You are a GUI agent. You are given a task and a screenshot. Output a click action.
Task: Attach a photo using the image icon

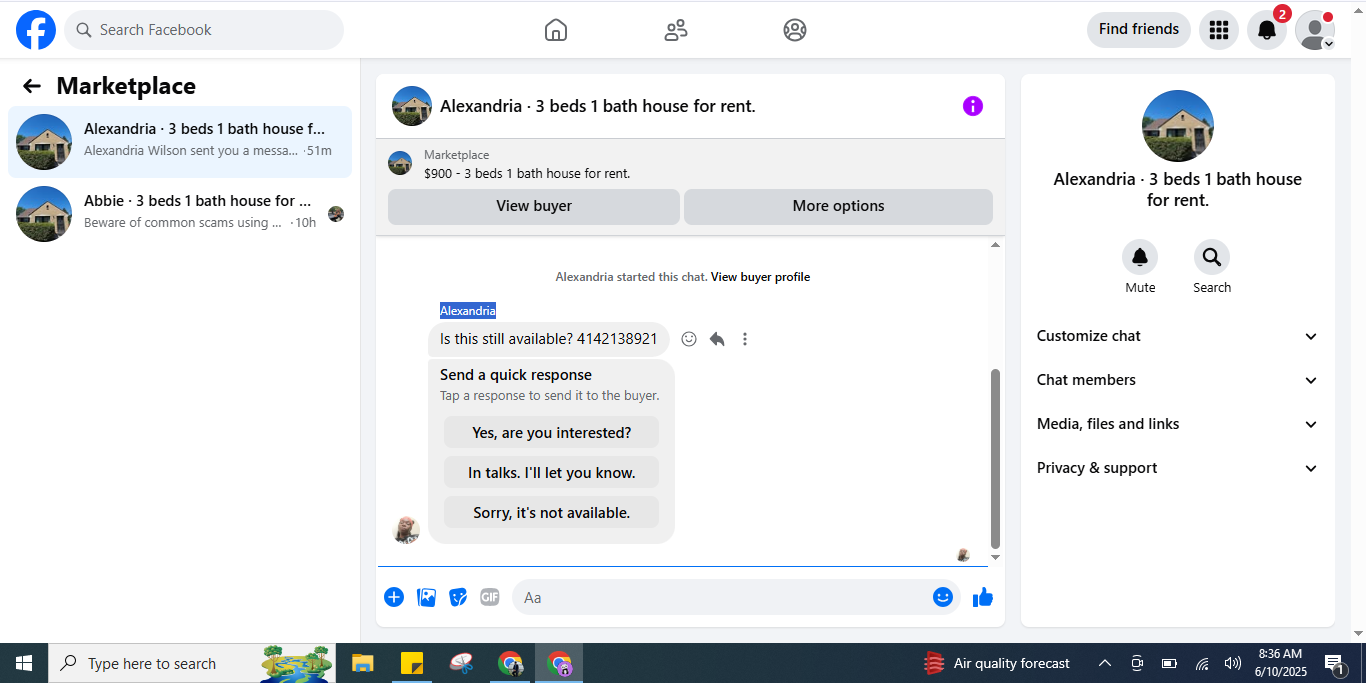[426, 597]
